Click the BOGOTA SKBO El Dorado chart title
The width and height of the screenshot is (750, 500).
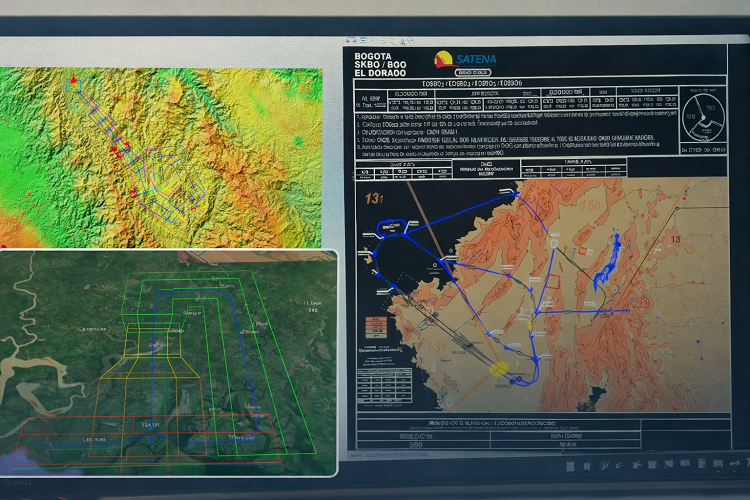click(x=380, y=64)
